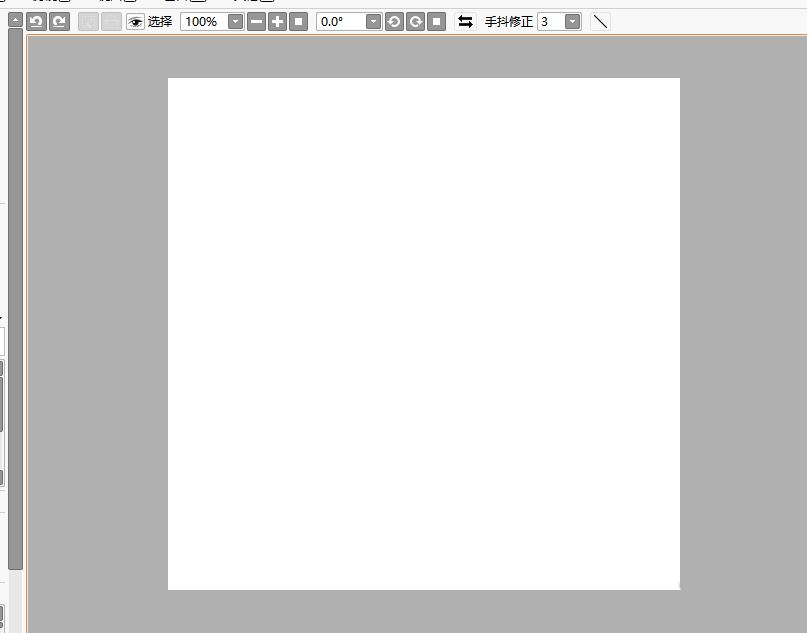Open the zoom percentage dropdown
This screenshot has height=633, width=807.
point(235,22)
